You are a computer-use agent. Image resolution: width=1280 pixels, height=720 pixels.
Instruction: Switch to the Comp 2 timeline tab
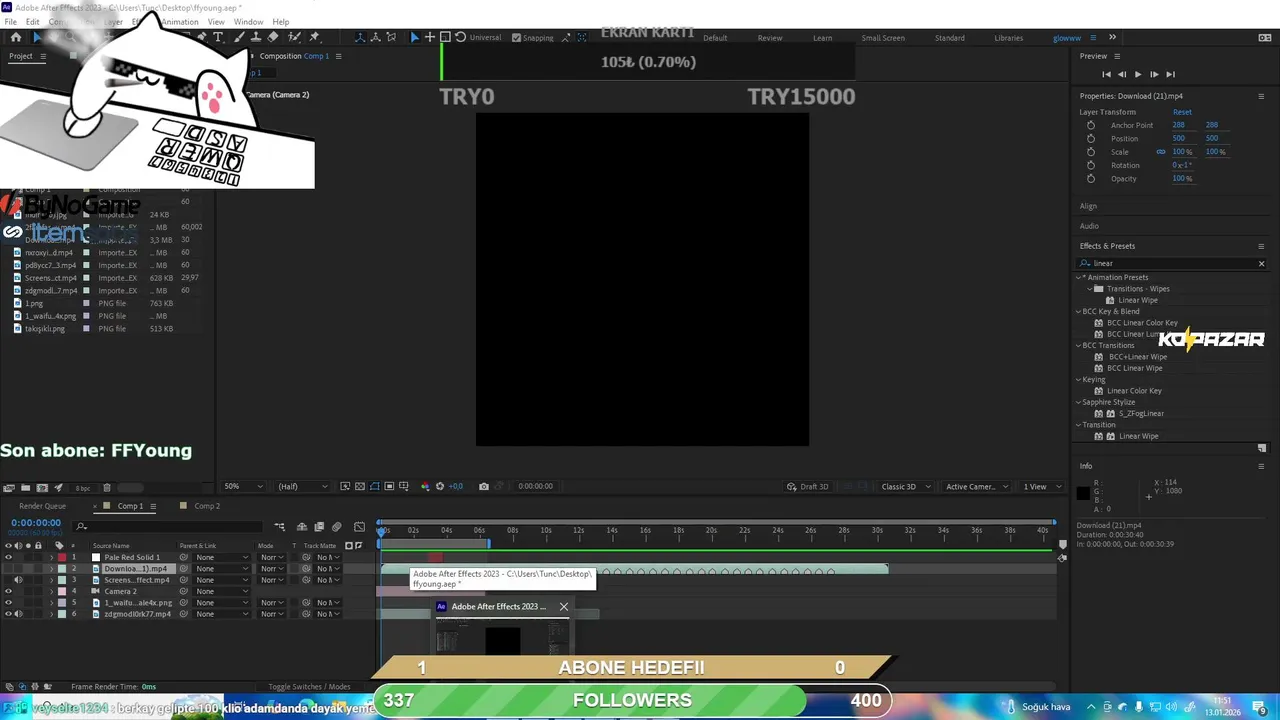click(x=207, y=506)
